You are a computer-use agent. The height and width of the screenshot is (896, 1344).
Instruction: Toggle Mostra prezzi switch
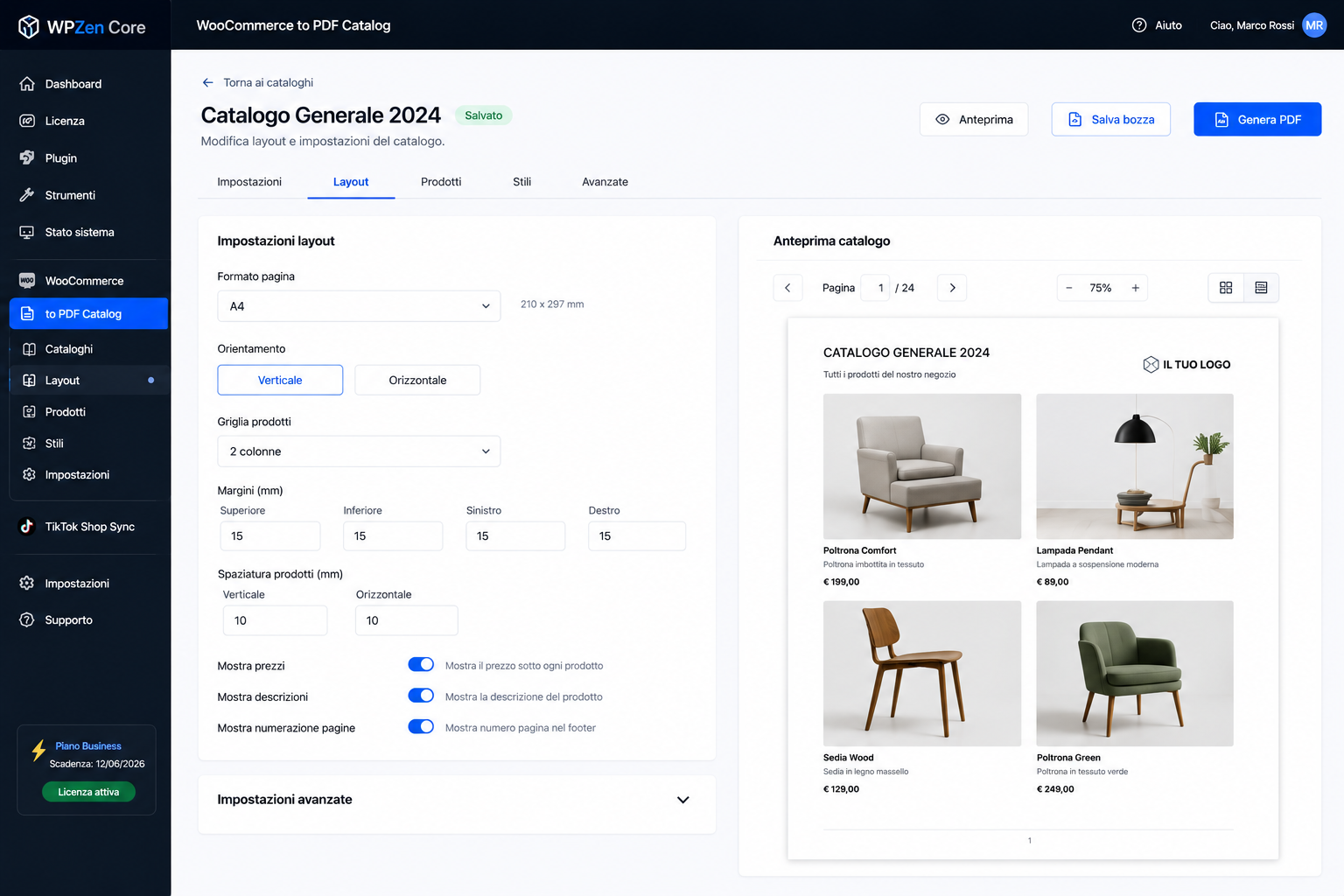(421, 664)
